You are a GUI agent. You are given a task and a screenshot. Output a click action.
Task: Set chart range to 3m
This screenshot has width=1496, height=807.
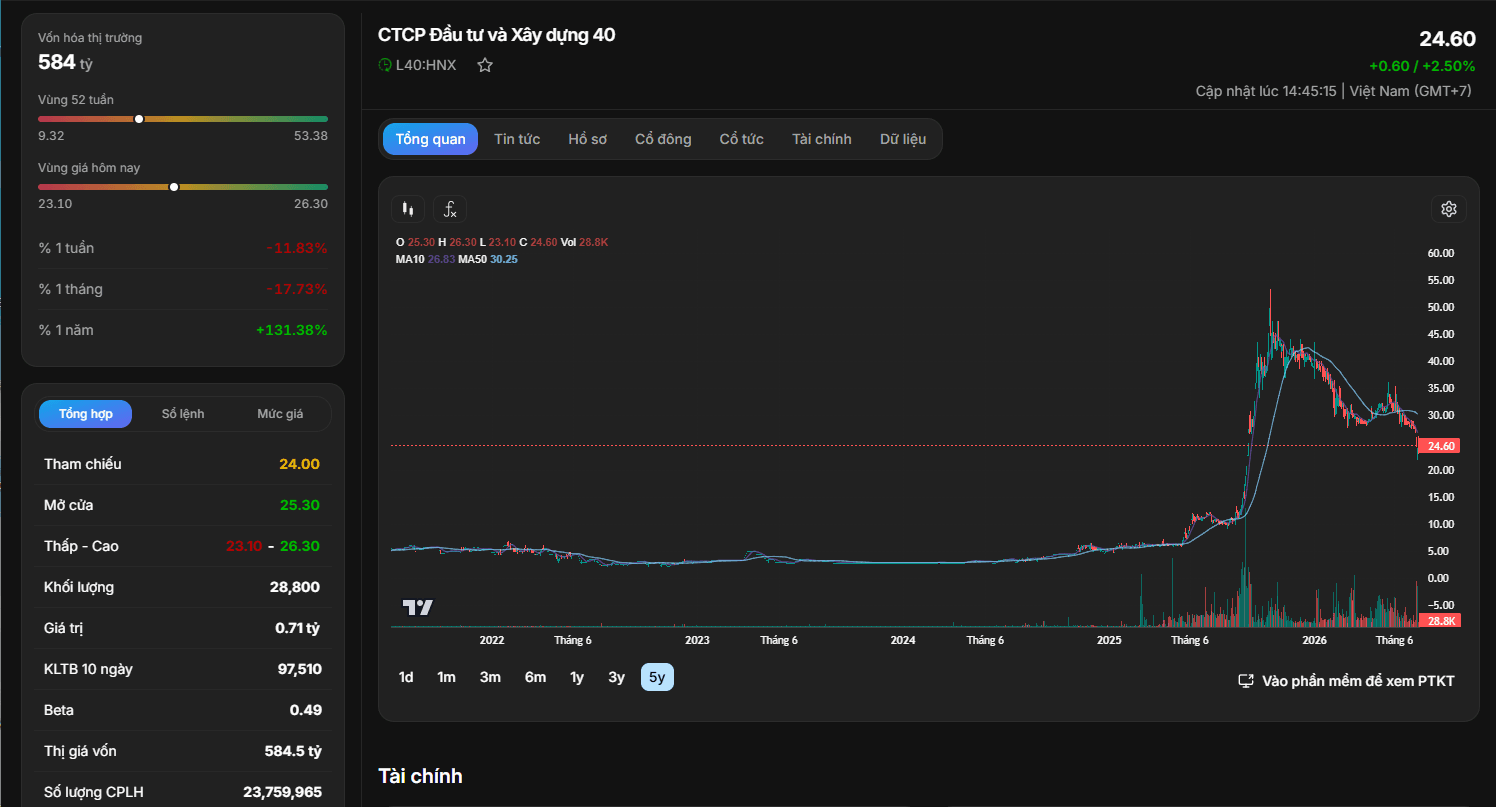490,677
